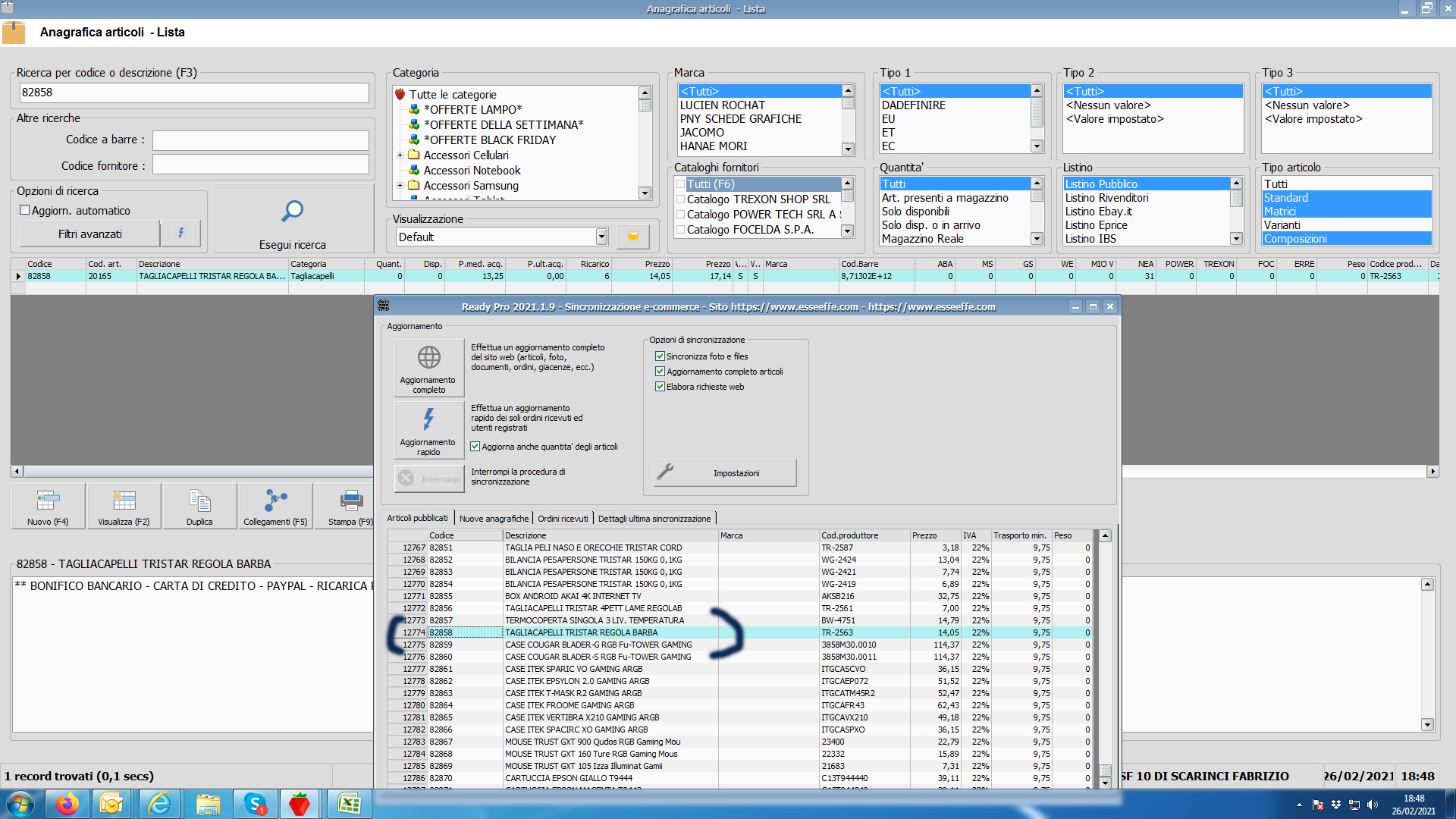Viewport: 1456px width, 819px height.
Task: Uncheck Sincronizza foto e files
Action: point(660,356)
